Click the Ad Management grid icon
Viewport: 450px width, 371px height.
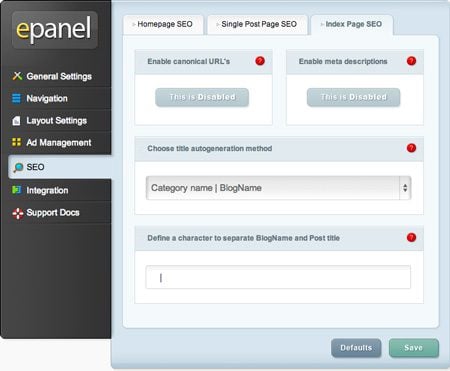[16, 142]
